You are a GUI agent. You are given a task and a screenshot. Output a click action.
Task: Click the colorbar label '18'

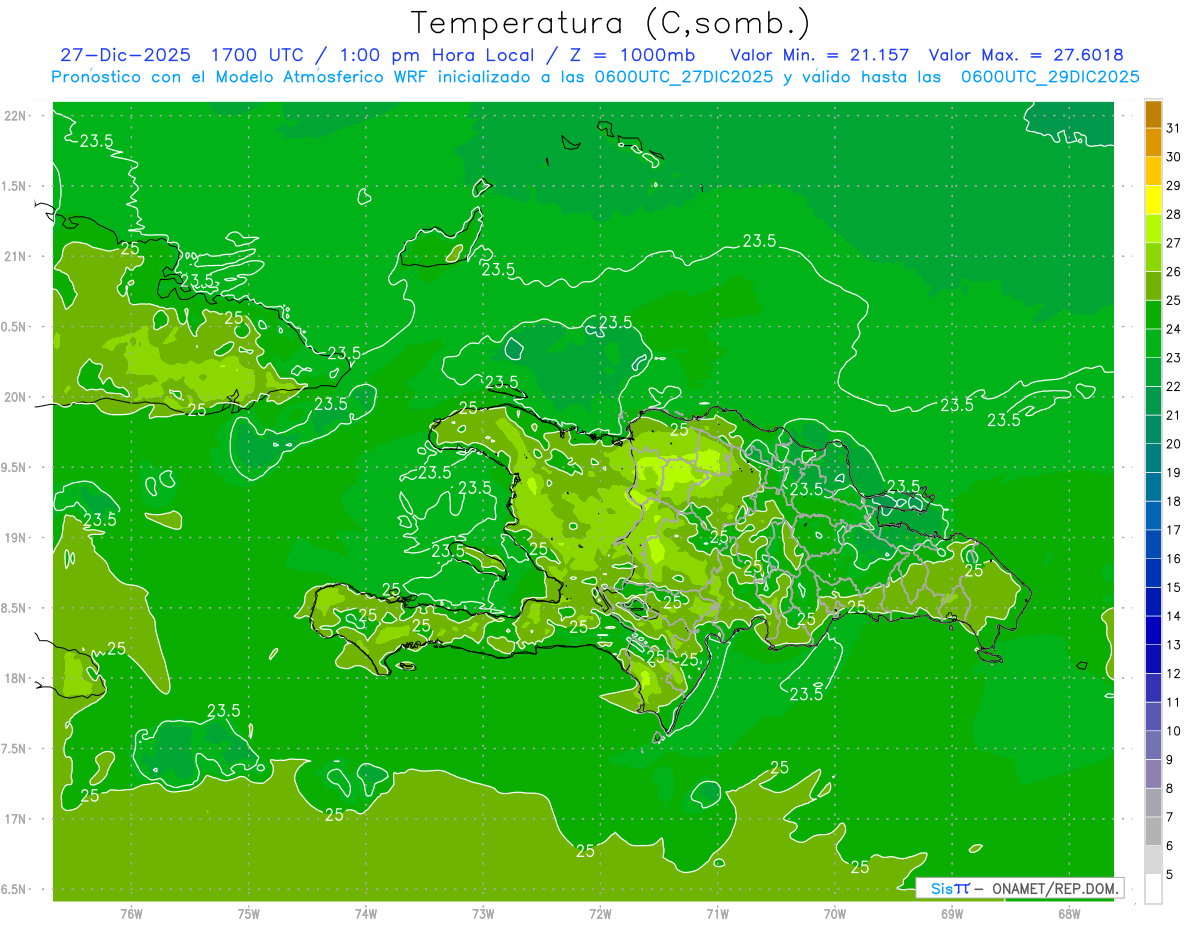[x=1174, y=502]
